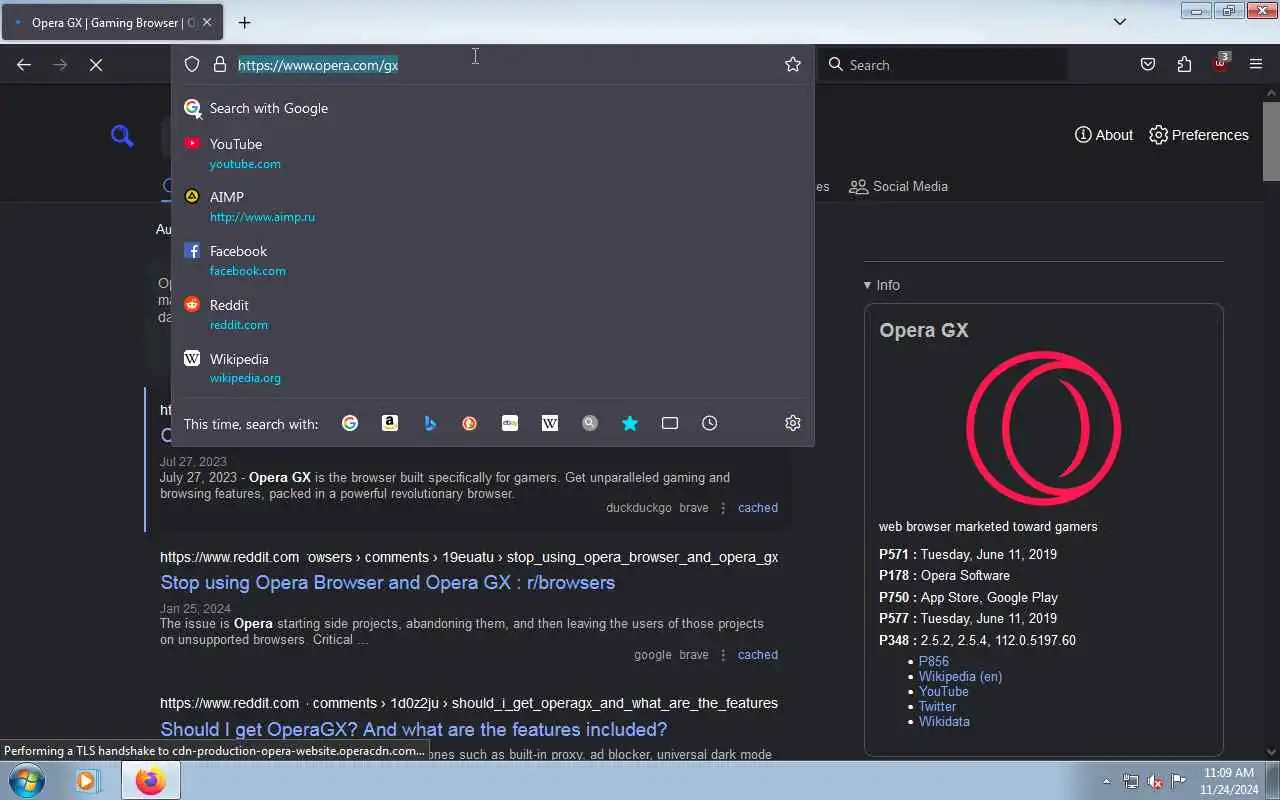This screenshot has height=800, width=1280.
Task: Open 'Should I get OperaGX?' result
Action: pyautogui.click(x=414, y=729)
